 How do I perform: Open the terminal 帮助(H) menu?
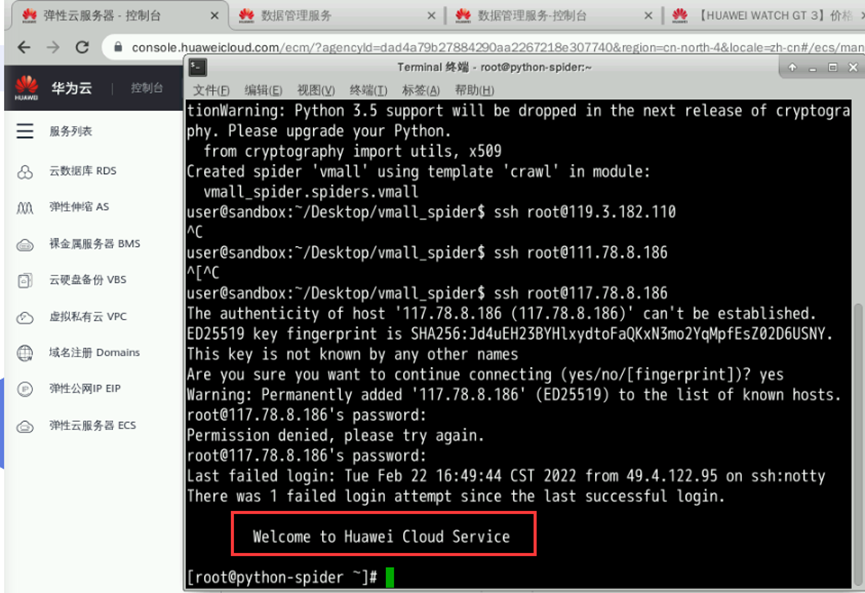[474, 90]
